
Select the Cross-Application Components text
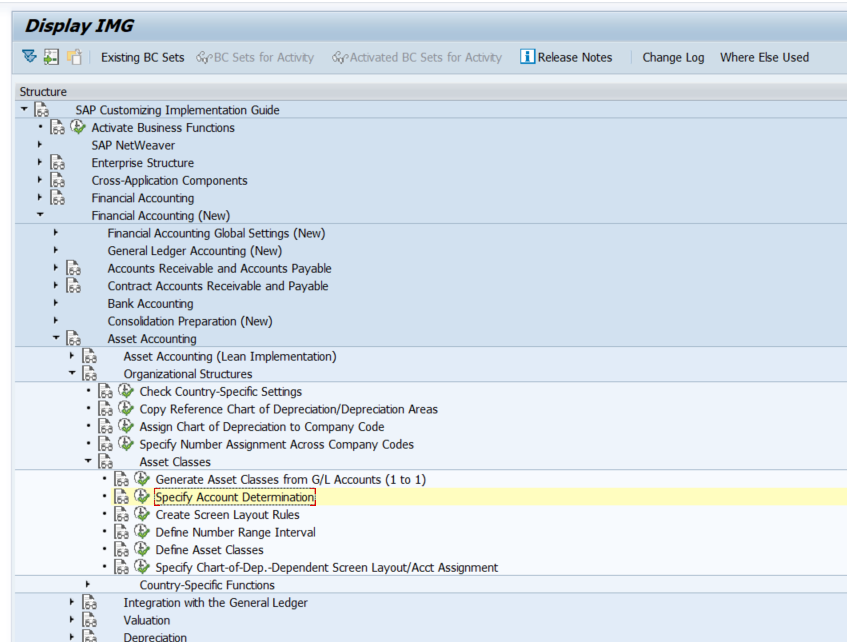[x=170, y=180]
